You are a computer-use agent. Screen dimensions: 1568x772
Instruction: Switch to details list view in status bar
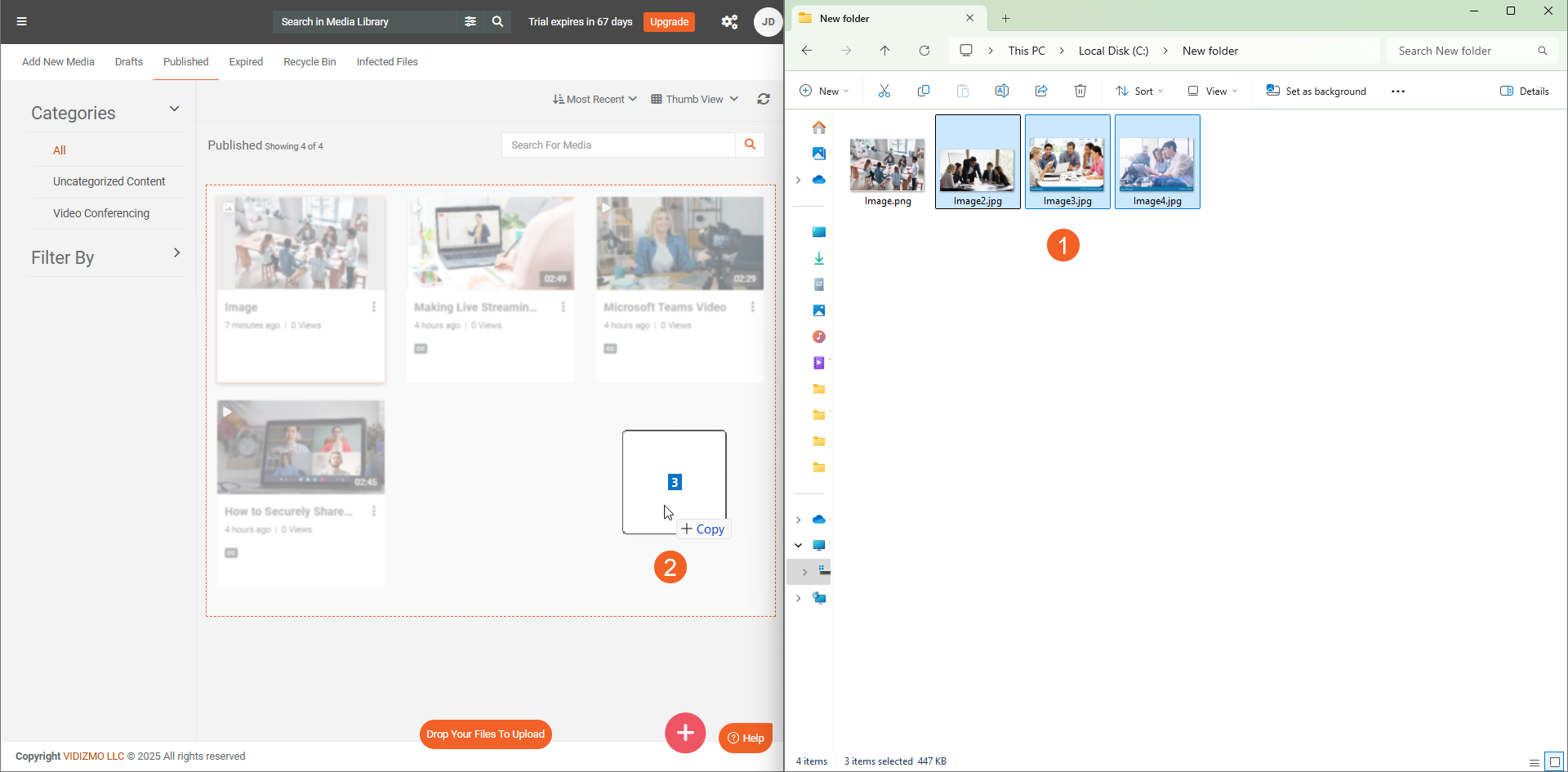pyautogui.click(x=1535, y=762)
